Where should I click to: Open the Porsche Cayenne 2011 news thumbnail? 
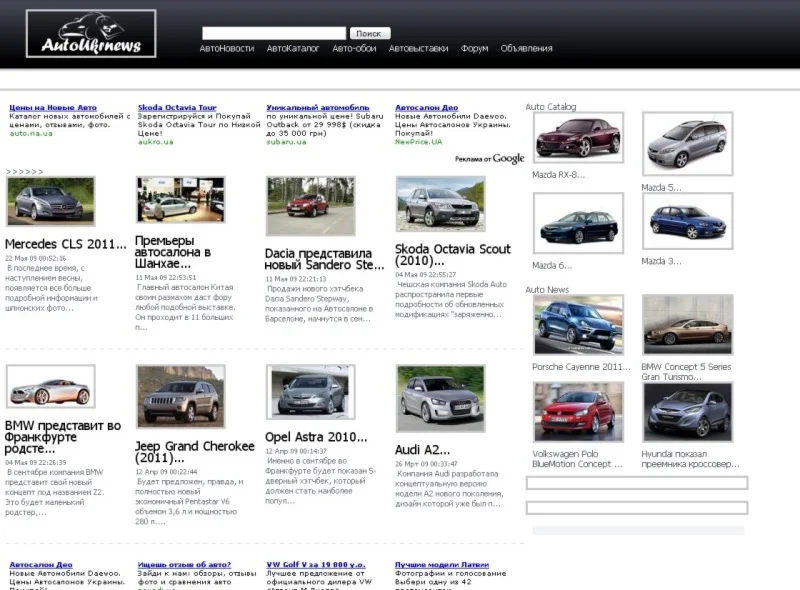(x=578, y=324)
